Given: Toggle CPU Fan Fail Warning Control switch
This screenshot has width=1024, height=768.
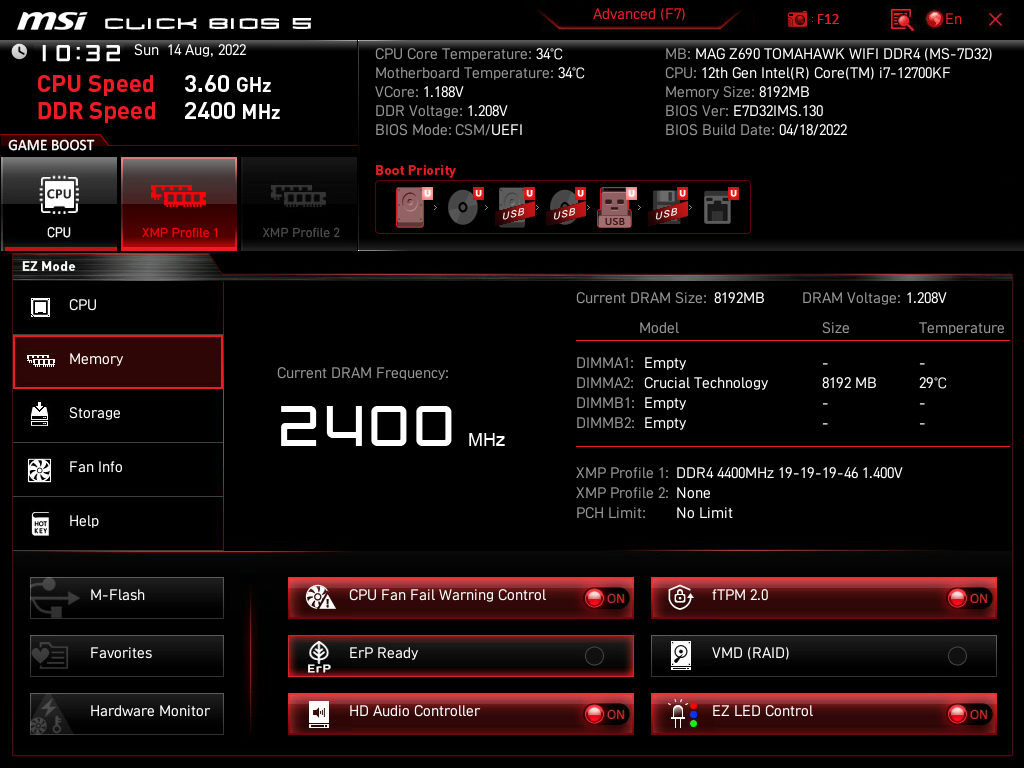Looking at the screenshot, I should coord(605,598).
